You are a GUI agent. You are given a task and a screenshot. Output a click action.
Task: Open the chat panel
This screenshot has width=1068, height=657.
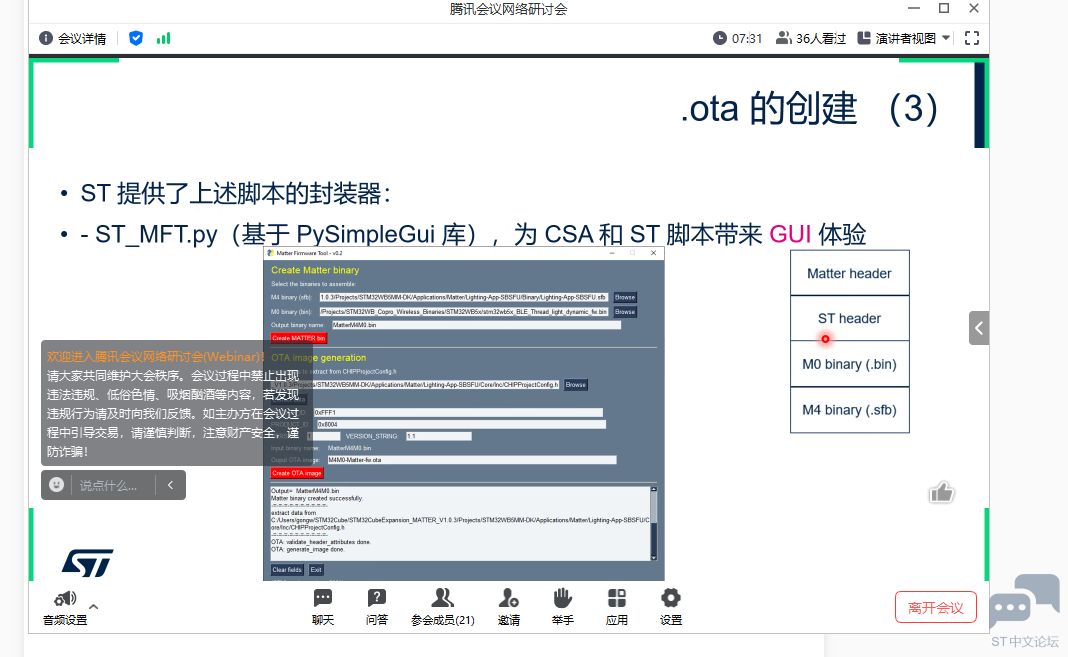323,607
